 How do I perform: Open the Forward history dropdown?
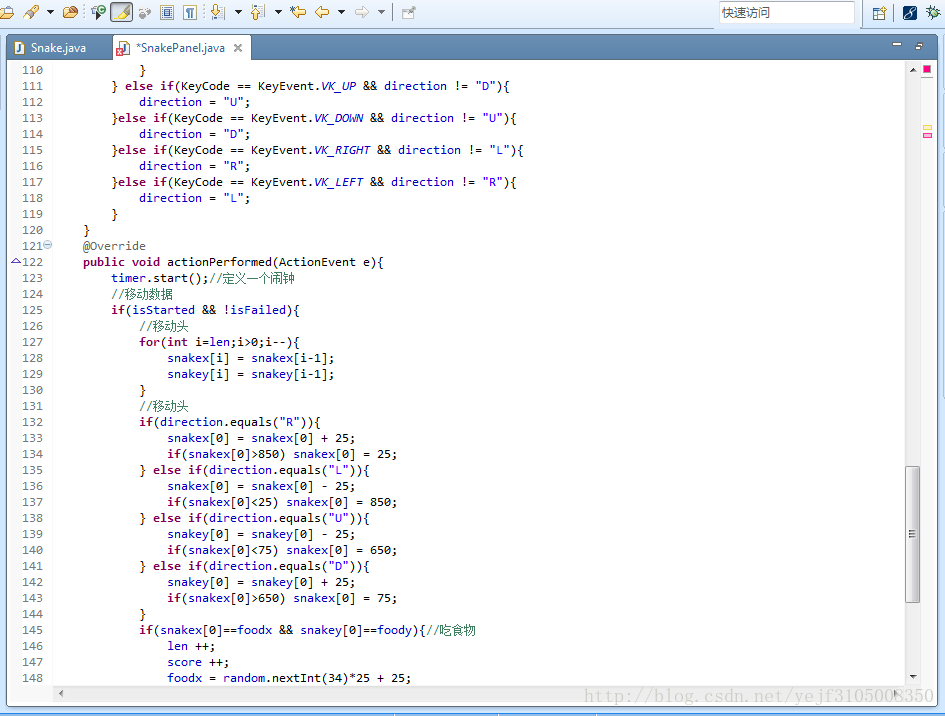click(381, 12)
